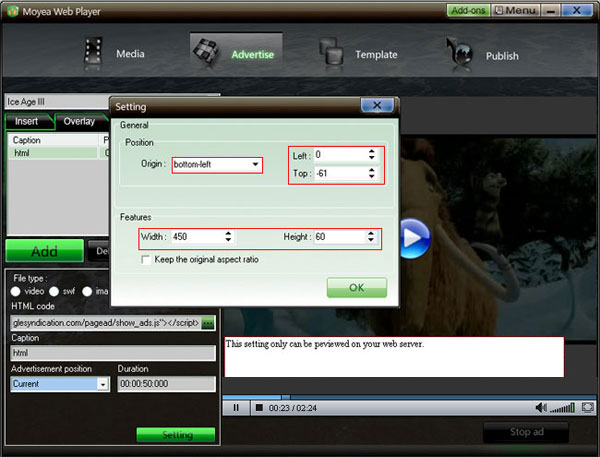Enable Keep the original aspect ratio

click(x=145, y=260)
